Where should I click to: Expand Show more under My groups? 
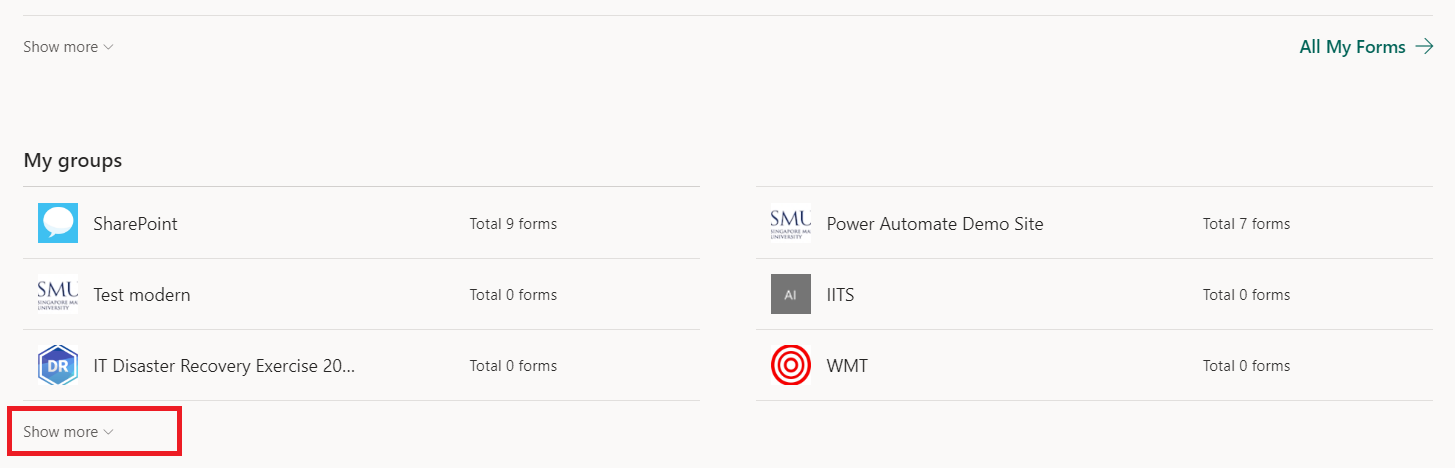(68, 432)
